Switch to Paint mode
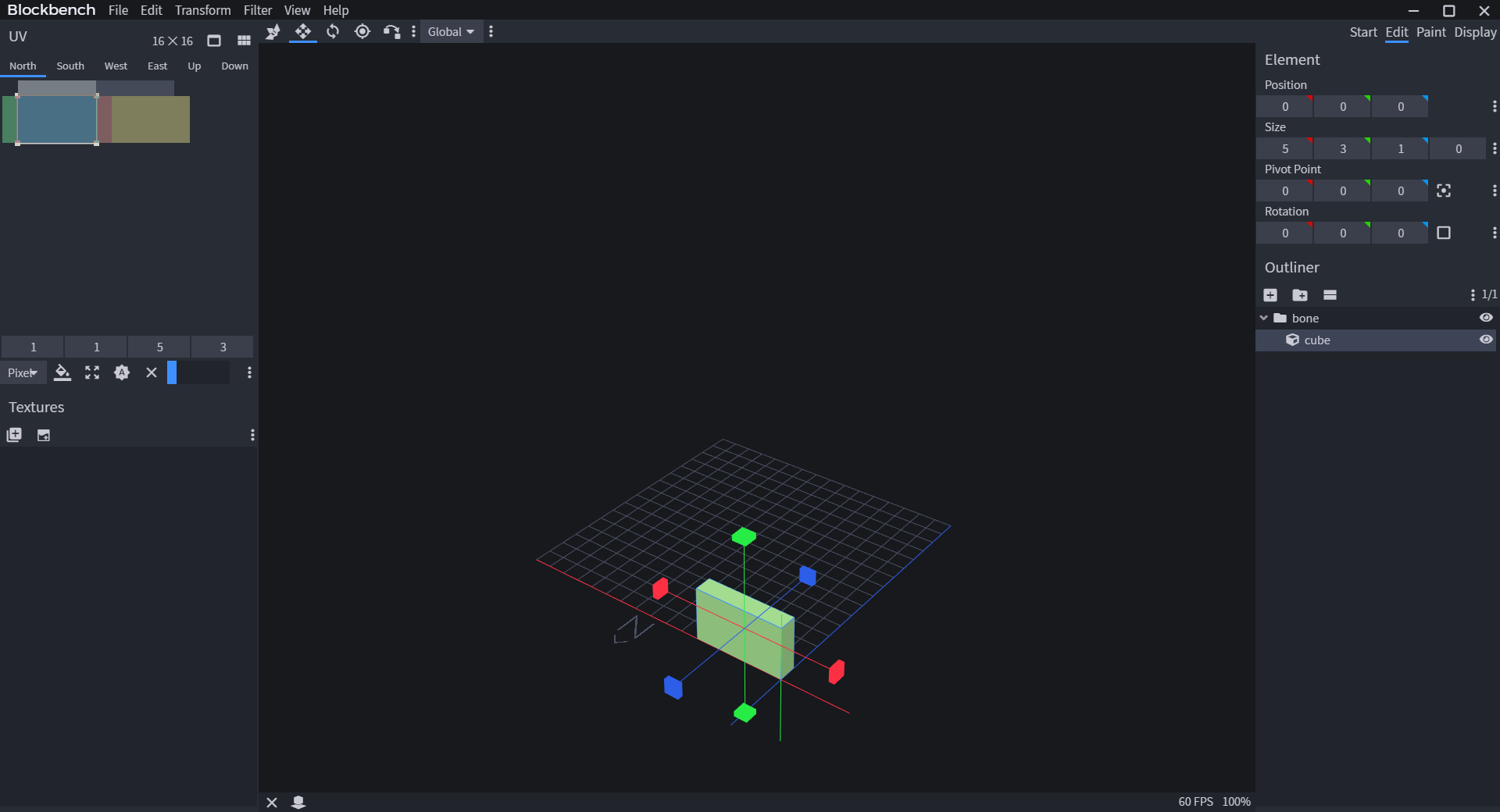Screen dimensions: 1500x812 tap(1430, 32)
